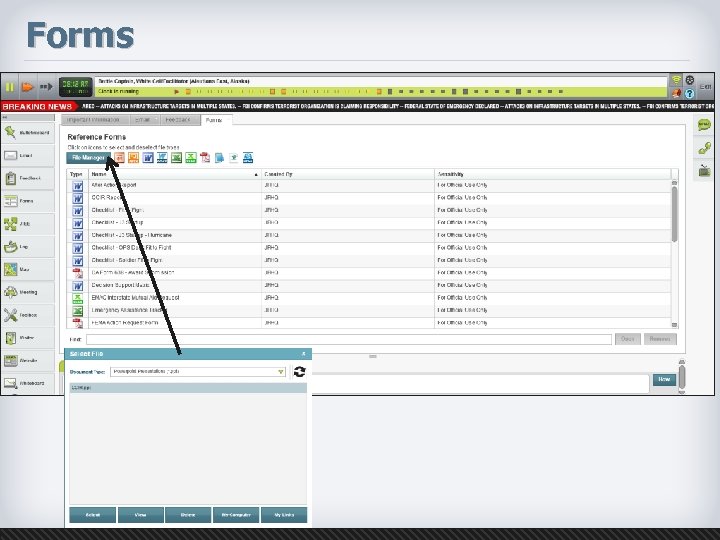
Task: Click the File Manager button
Action: pyautogui.click(x=88, y=158)
